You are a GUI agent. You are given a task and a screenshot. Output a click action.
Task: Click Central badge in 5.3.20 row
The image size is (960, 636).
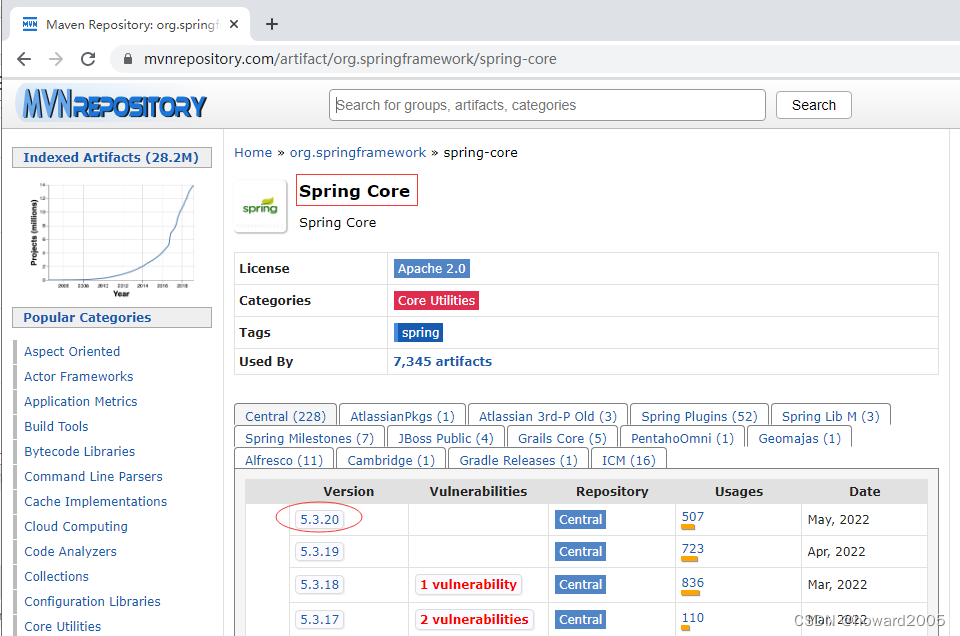580,519
